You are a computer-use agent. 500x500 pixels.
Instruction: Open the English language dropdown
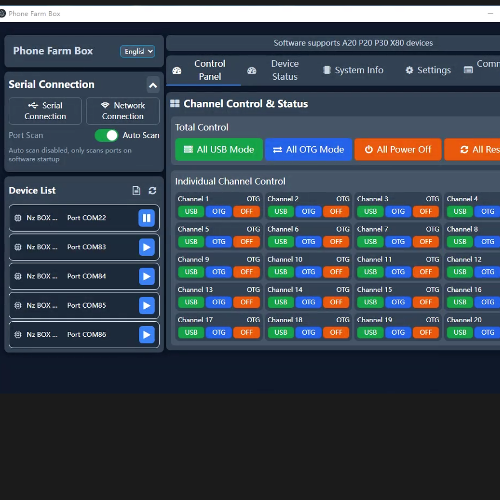click(138, 51)
